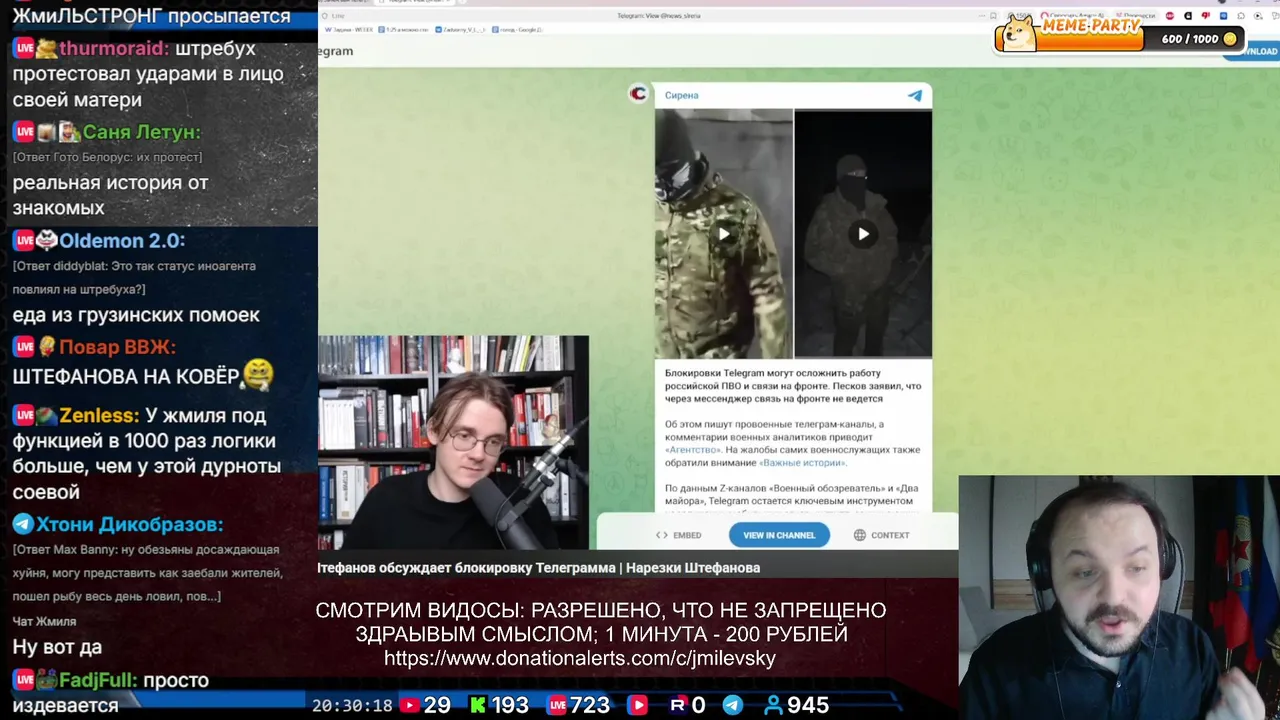The height and width of the screenshot is (720, 1280).
Task: Click the video title about блокировку Телеграмма
Action: pyautogui.click(x=539, y=568)
